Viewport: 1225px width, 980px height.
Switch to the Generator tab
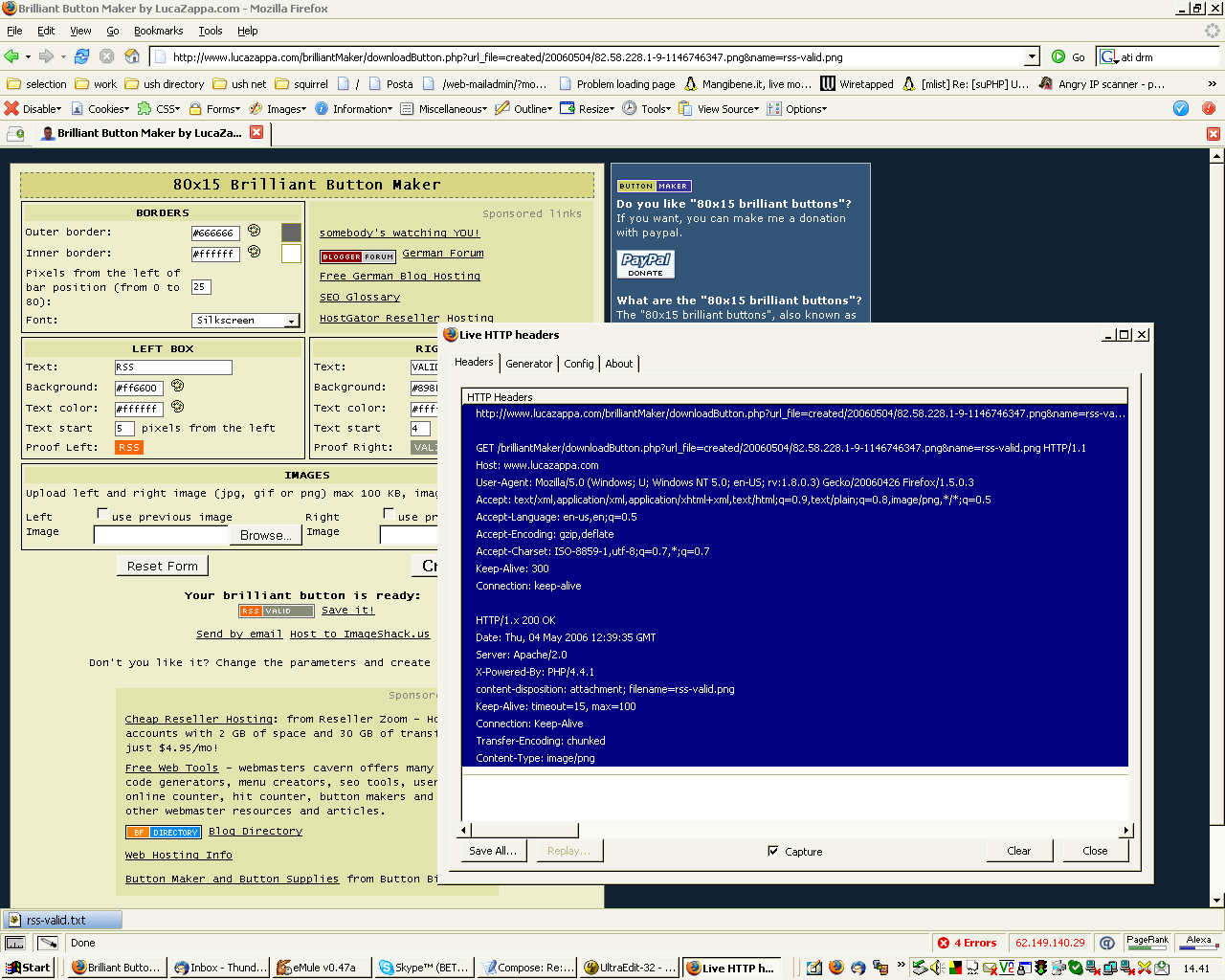click(528, 364)
